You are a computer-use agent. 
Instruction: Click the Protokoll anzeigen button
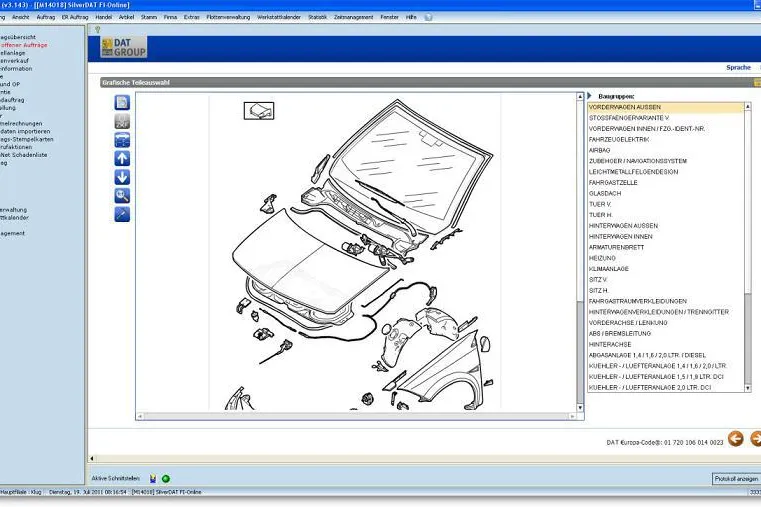(x=736, y=479)
